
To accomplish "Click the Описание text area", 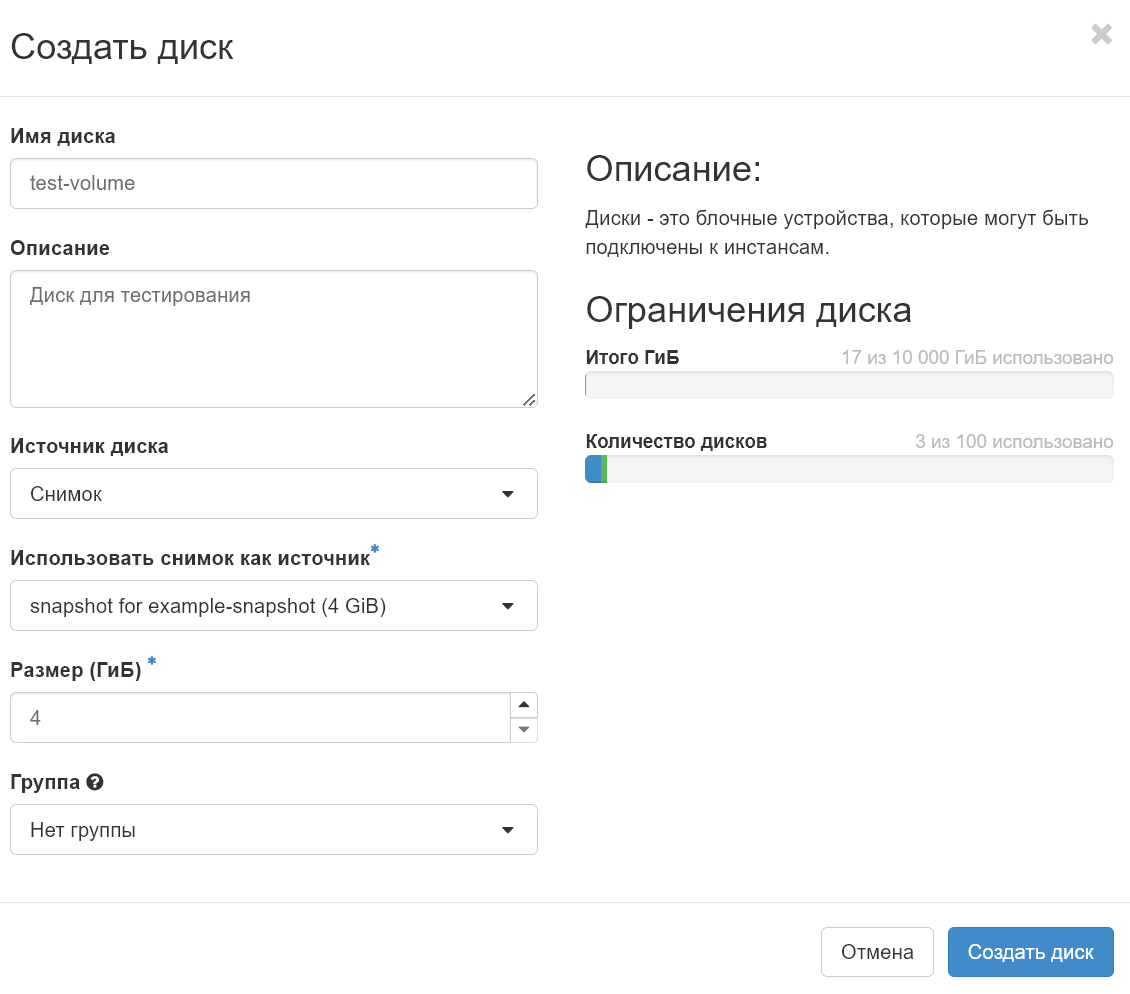I will tap(274, 338).
